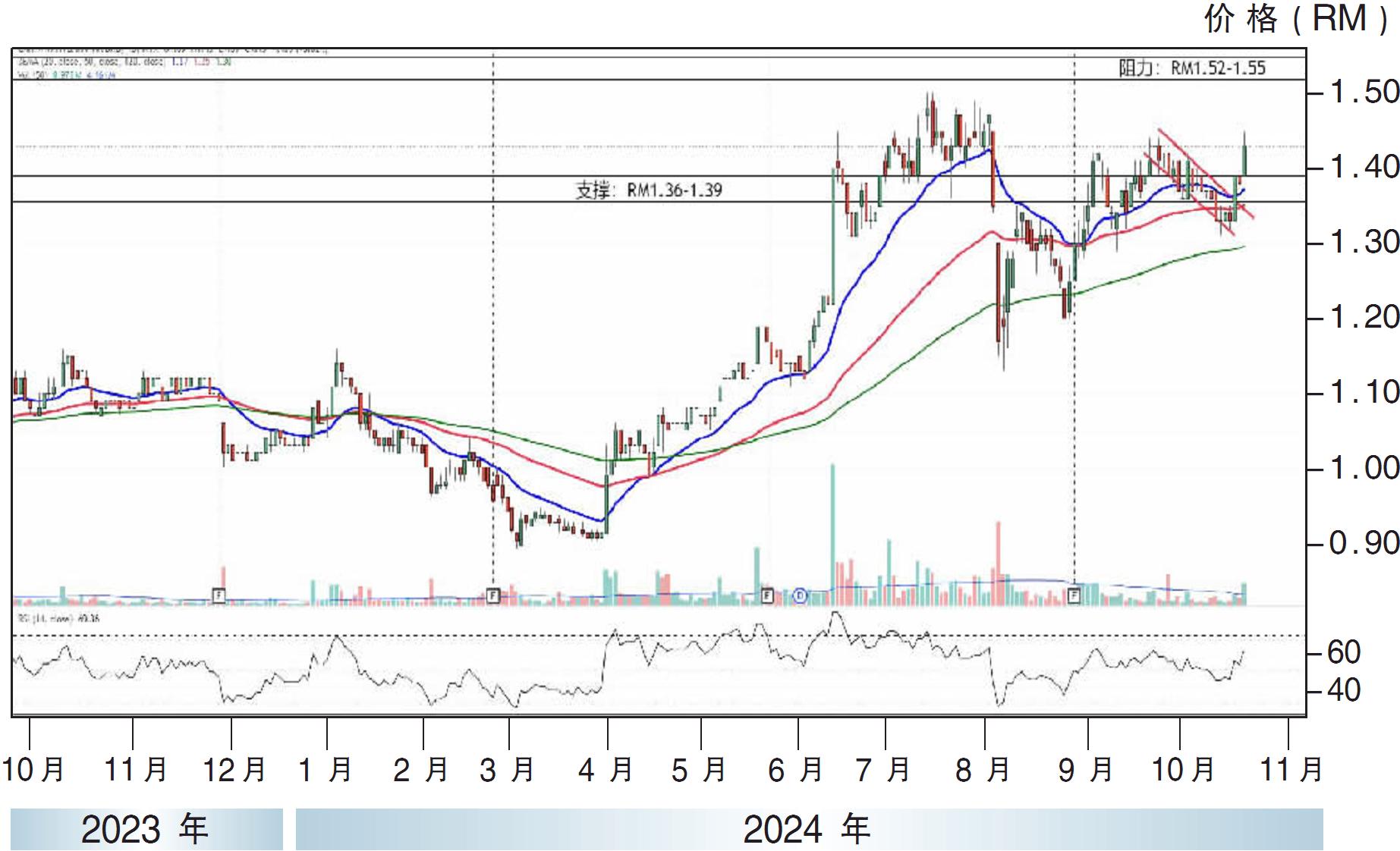Click the F event marker on the March dashed line
Viewport: 1400px width, 851px height.
[493, 595]
